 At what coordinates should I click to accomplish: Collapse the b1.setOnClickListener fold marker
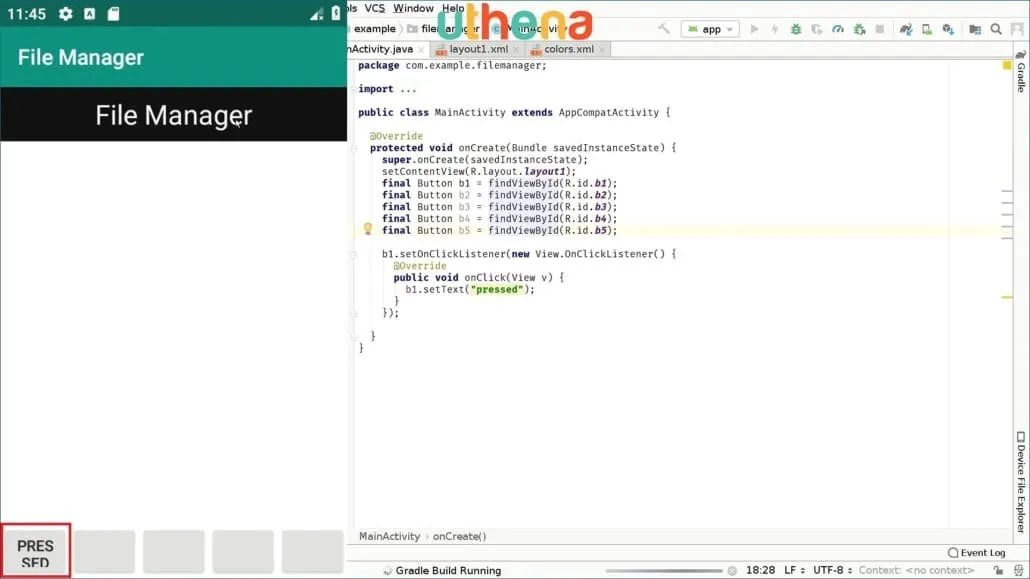(x=353, y=254)
